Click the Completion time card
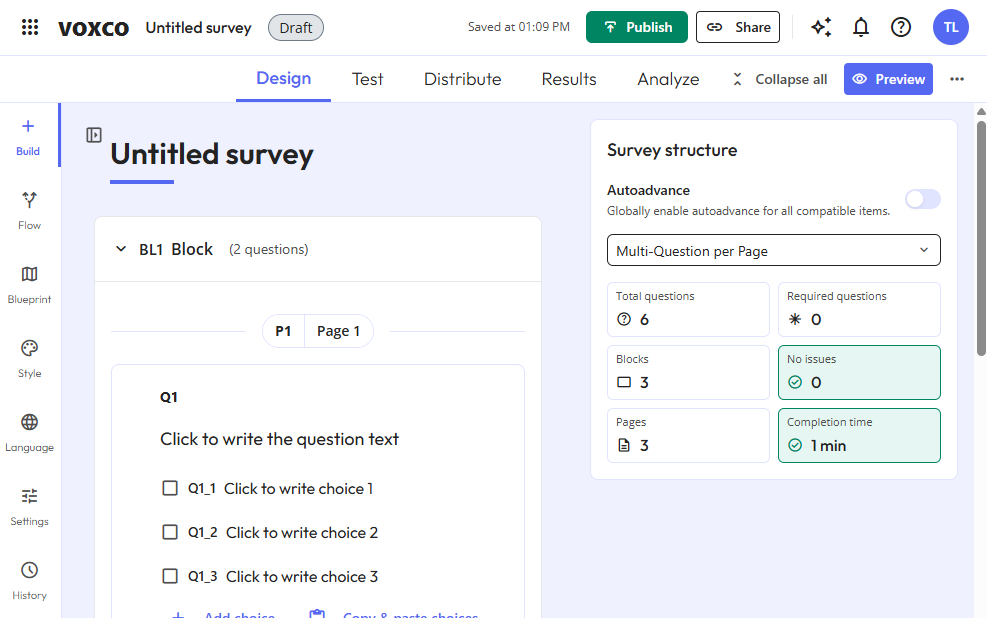Image resolution: width=987 pixels, height=618 pixels. (859, 435)
